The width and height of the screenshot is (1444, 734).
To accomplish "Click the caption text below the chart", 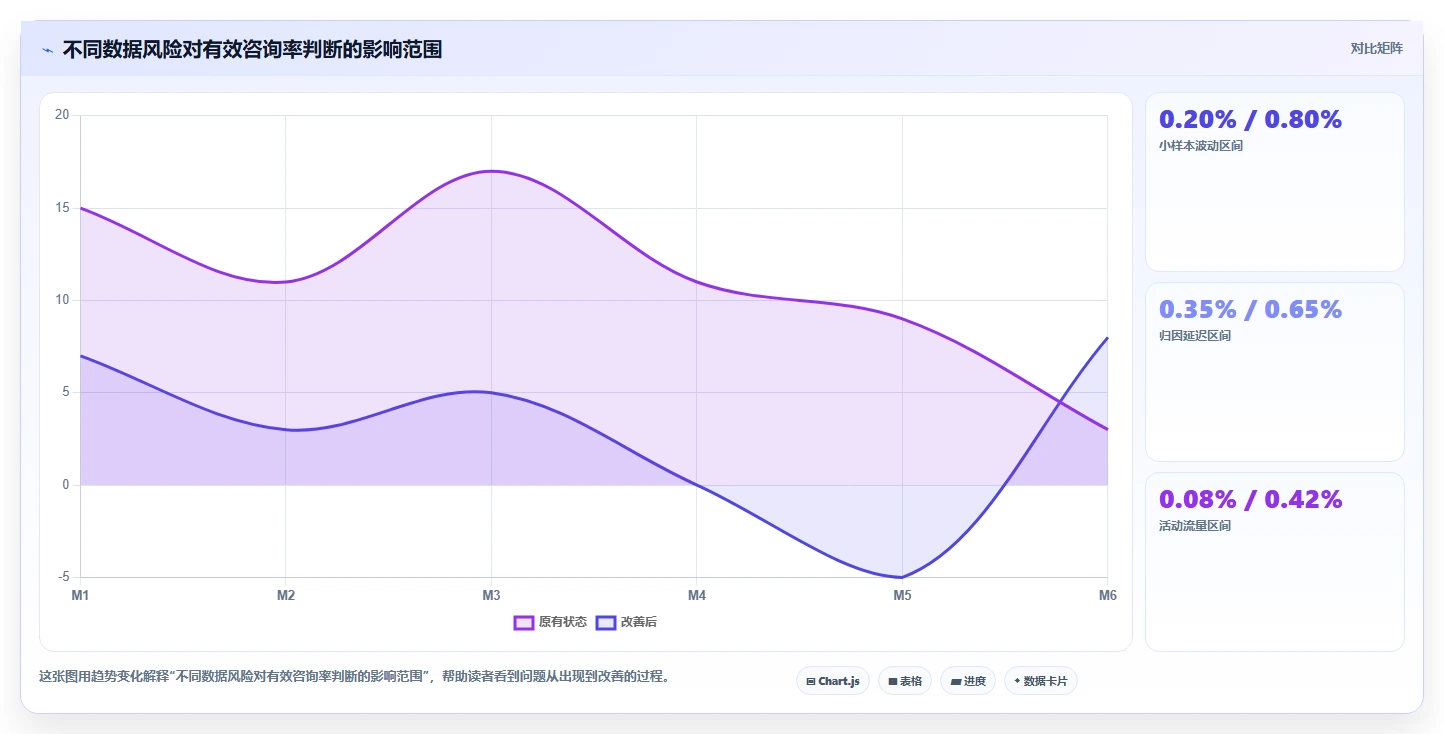I will [x=354, y=677].
